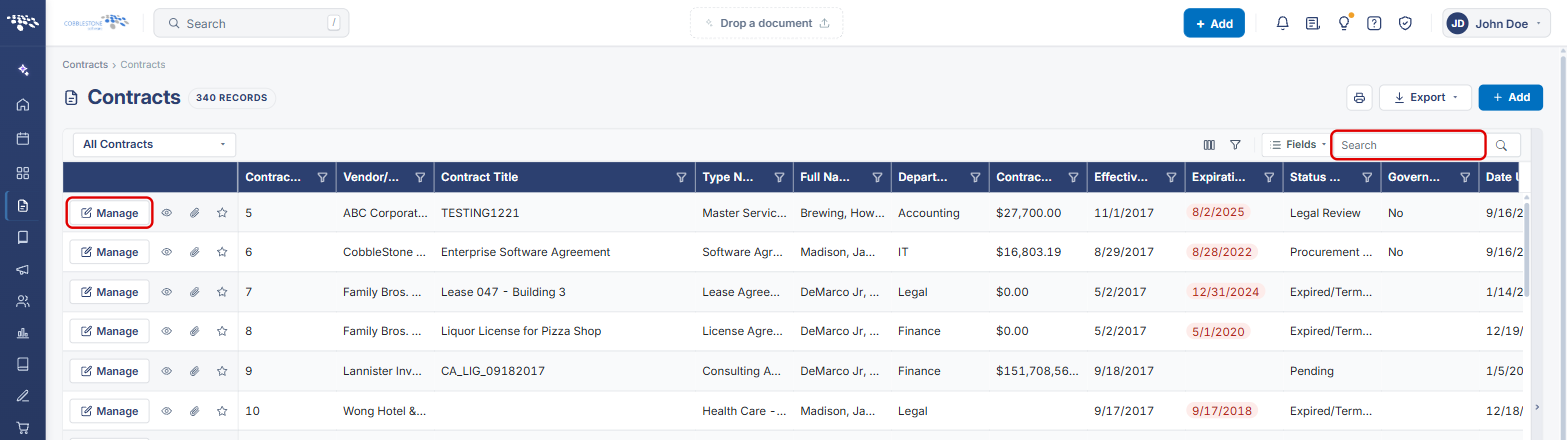
Task: Preview contract 6 with eye icon
Action: click(167, 252)
